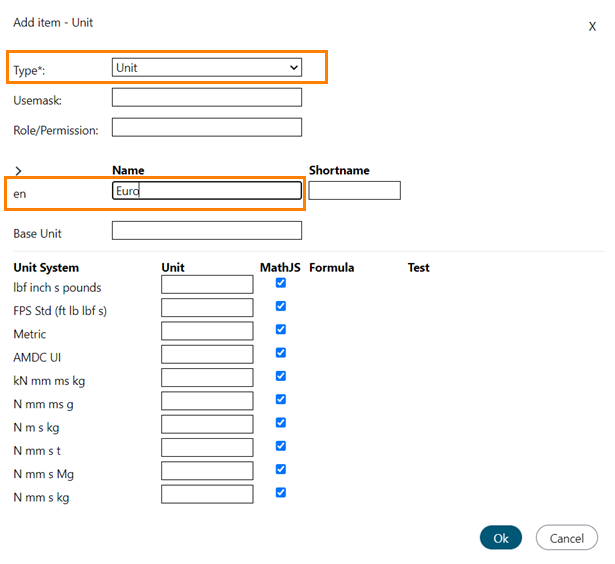Toggle MathJS checkbox for N mm s kg

tap(281, 492)
